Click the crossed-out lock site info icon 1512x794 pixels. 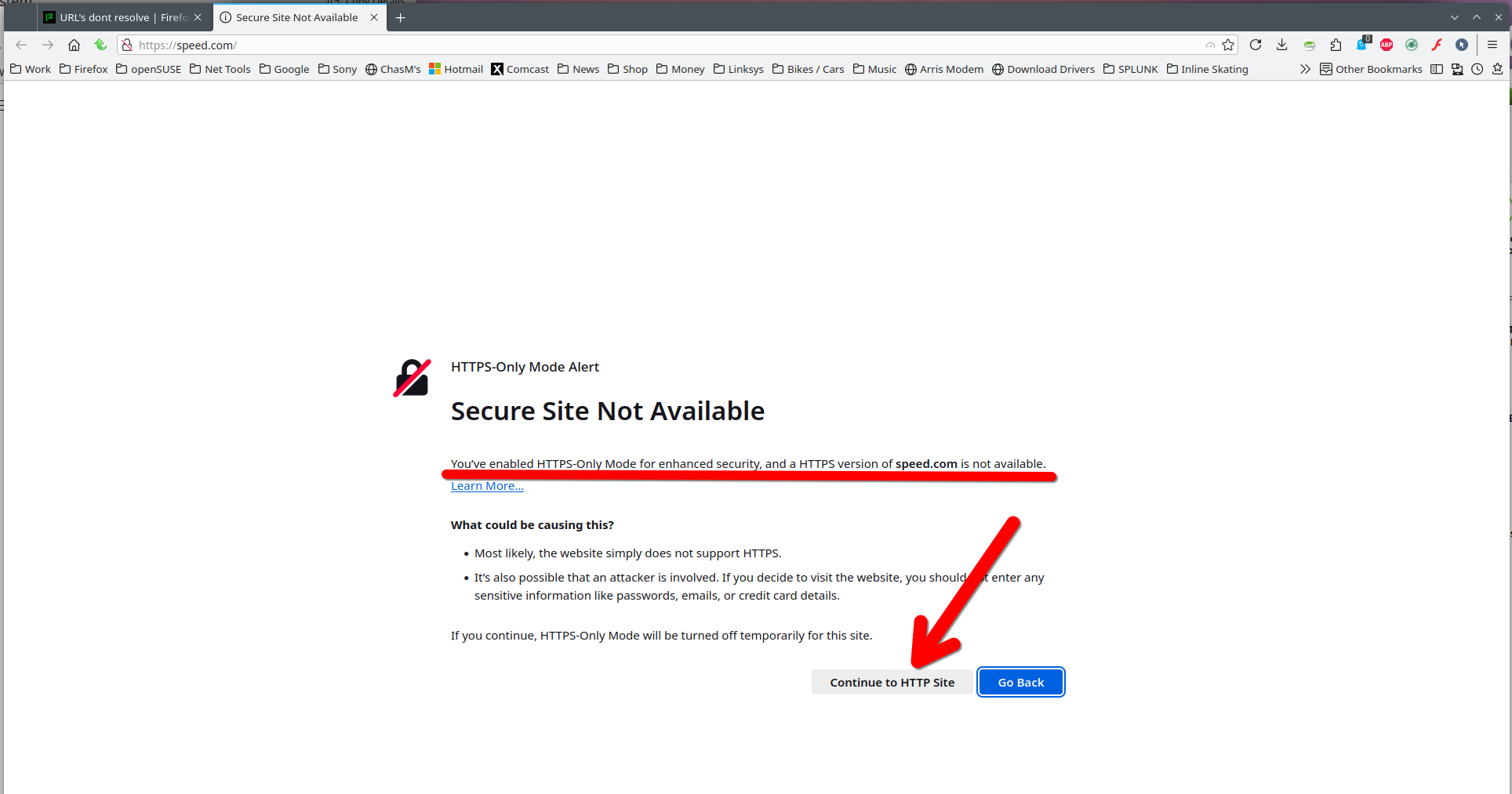127,45
